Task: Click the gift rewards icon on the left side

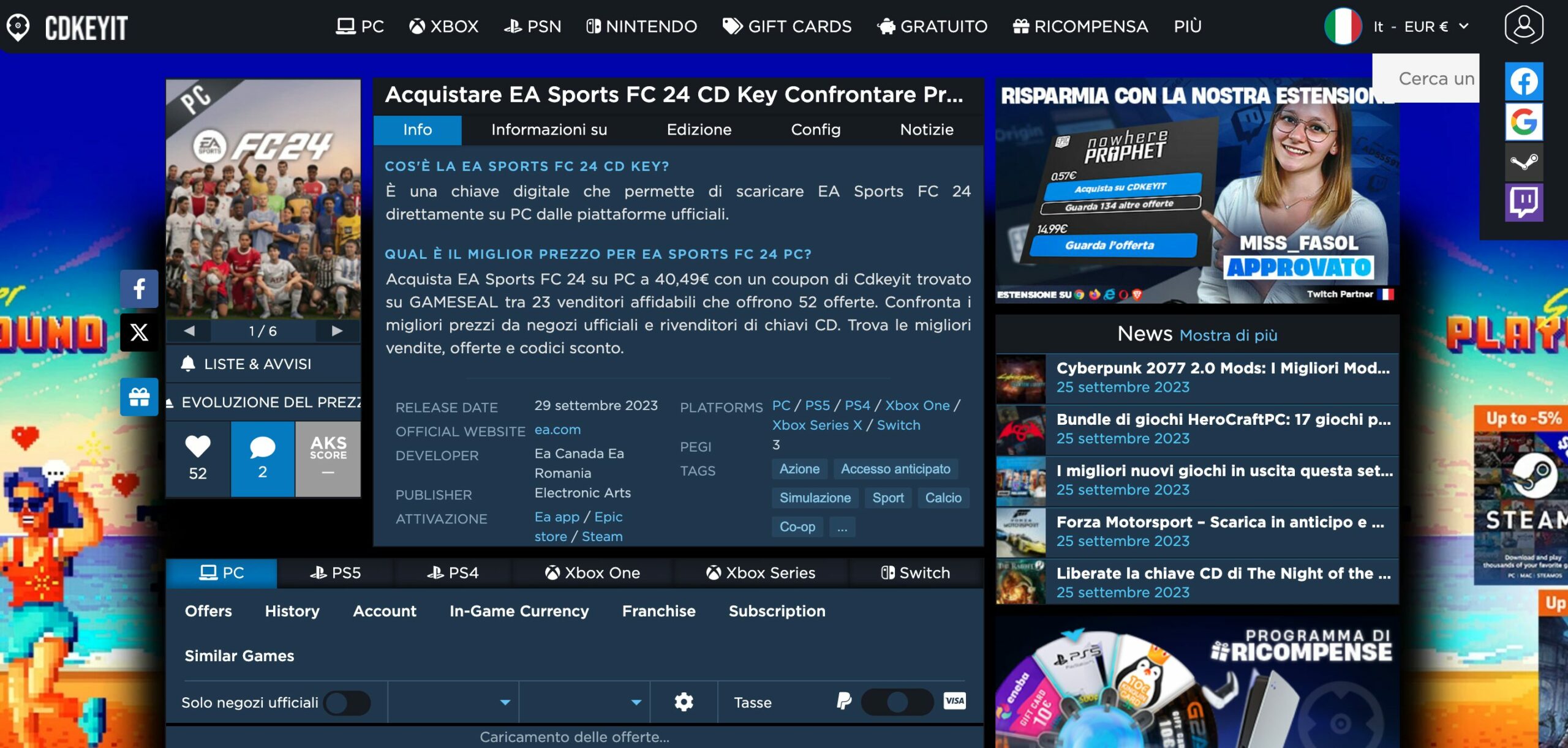Action: [139, 397]
